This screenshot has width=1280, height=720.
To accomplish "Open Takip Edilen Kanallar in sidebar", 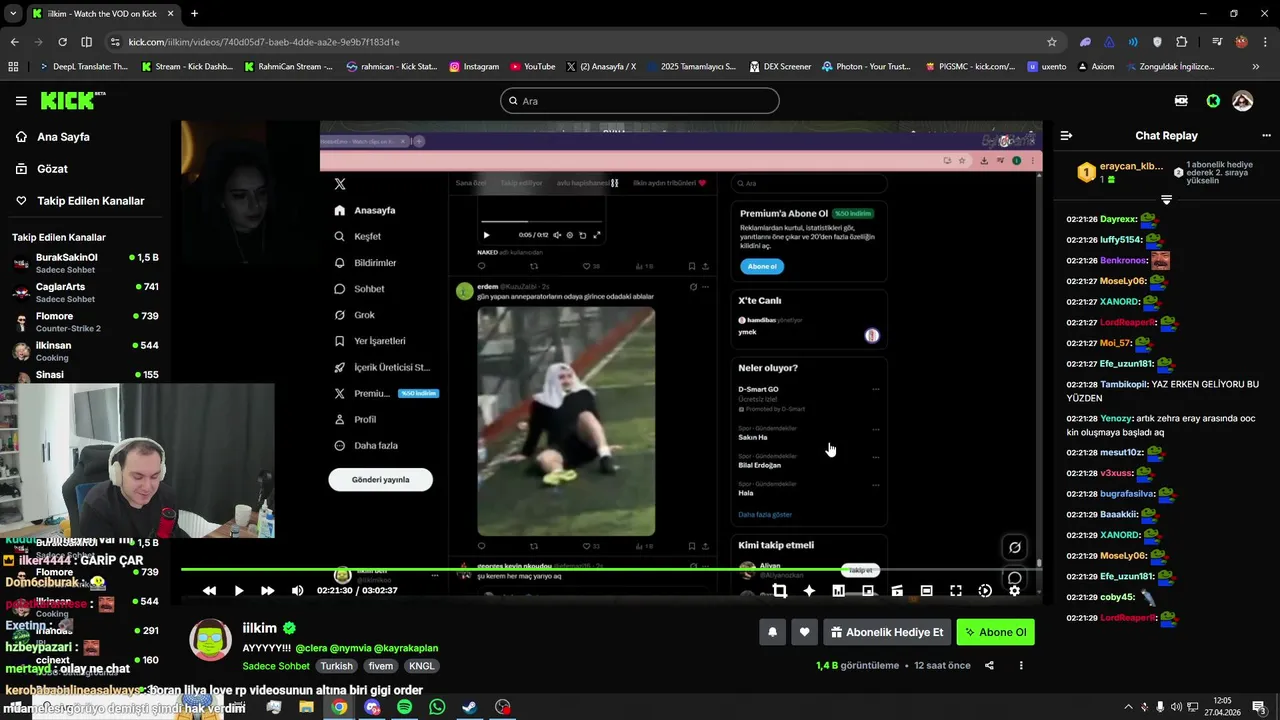I will pos(90,201).
